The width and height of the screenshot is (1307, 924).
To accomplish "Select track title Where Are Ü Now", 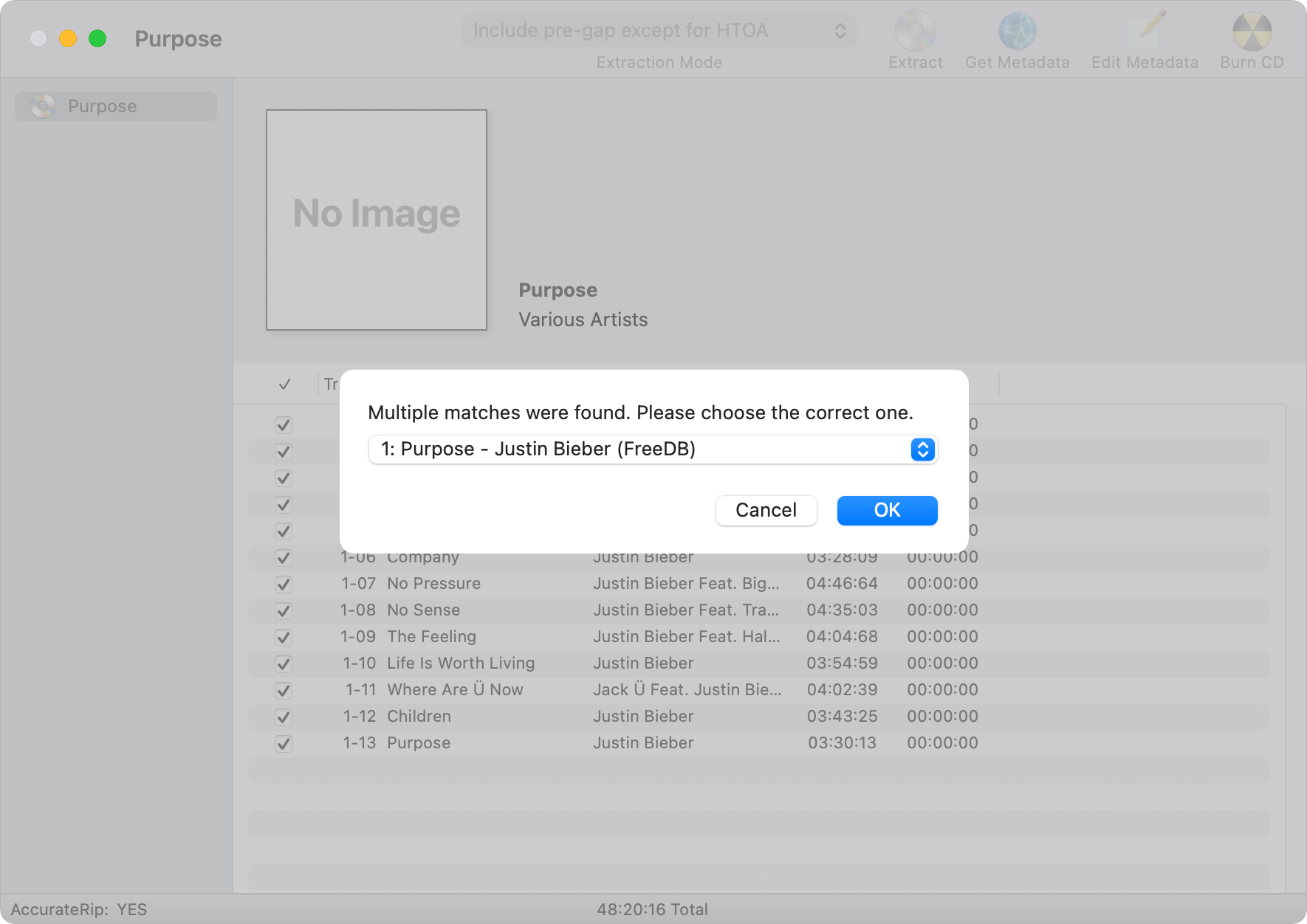I will [456, 690].
